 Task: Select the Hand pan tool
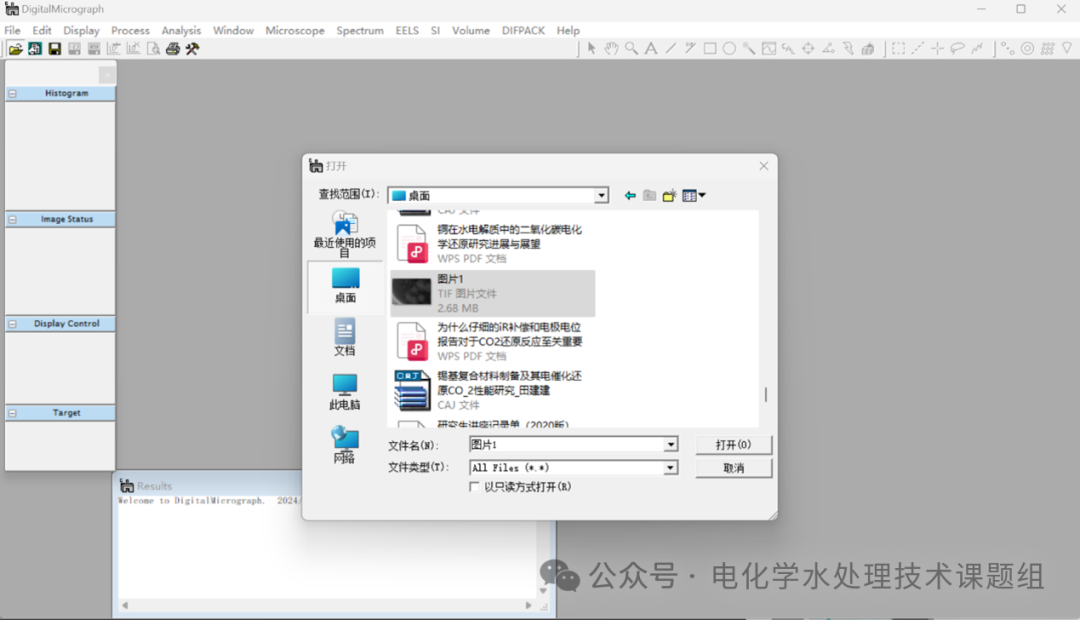[612, 48]
